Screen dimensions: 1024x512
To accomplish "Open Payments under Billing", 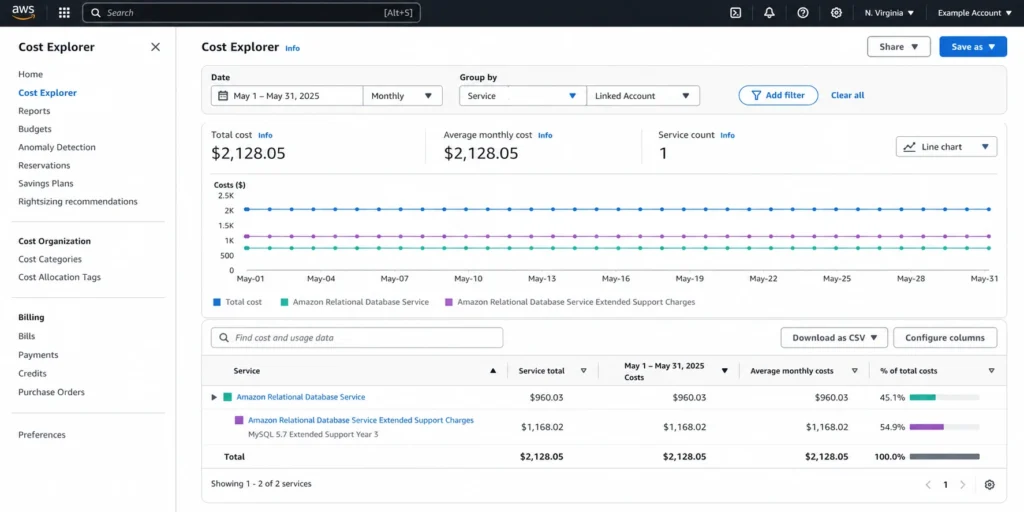I will tap(39, 355).
